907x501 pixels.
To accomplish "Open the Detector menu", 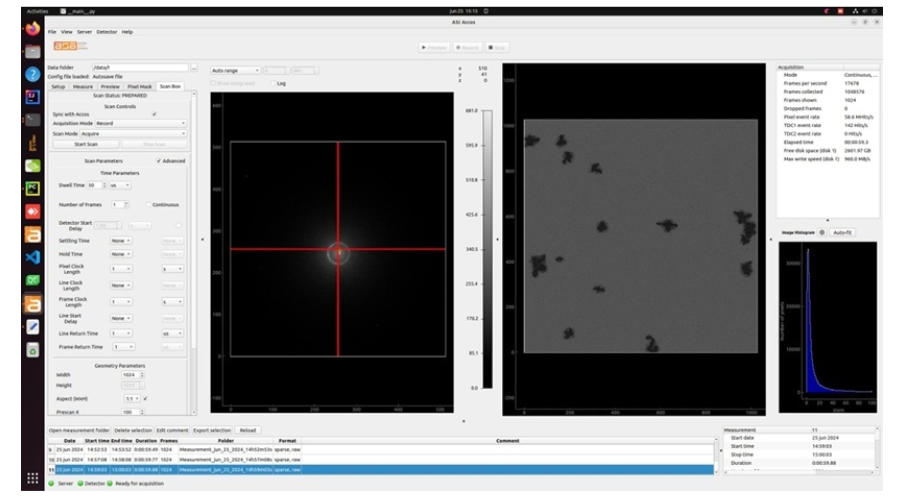I will click(107, 32).
